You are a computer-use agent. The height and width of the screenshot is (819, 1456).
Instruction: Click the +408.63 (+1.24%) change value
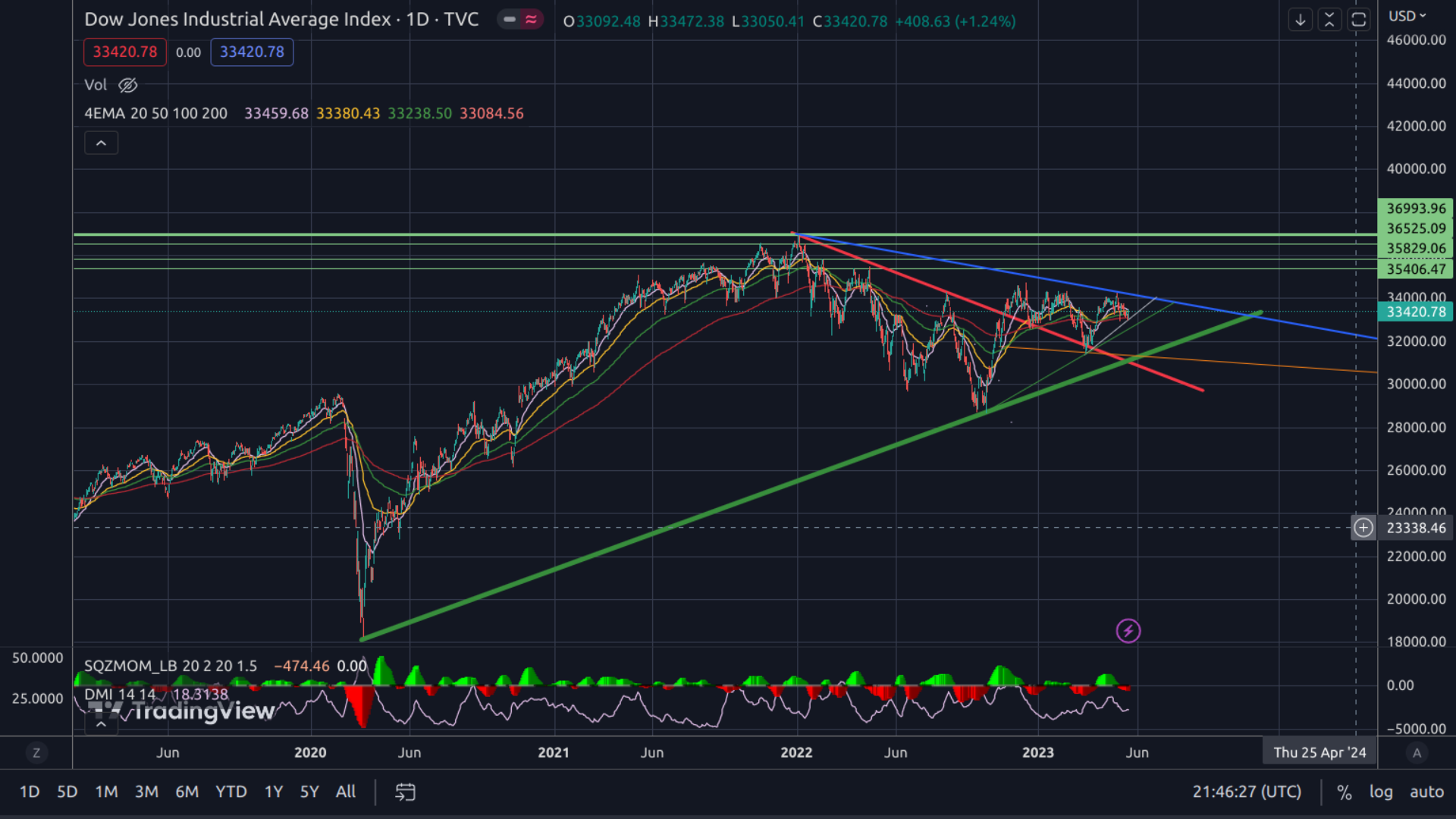(955, 21)
